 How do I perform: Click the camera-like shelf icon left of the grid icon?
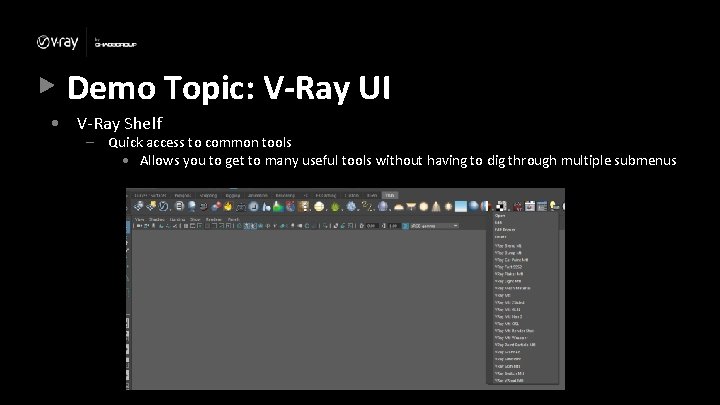coord(530,207)
